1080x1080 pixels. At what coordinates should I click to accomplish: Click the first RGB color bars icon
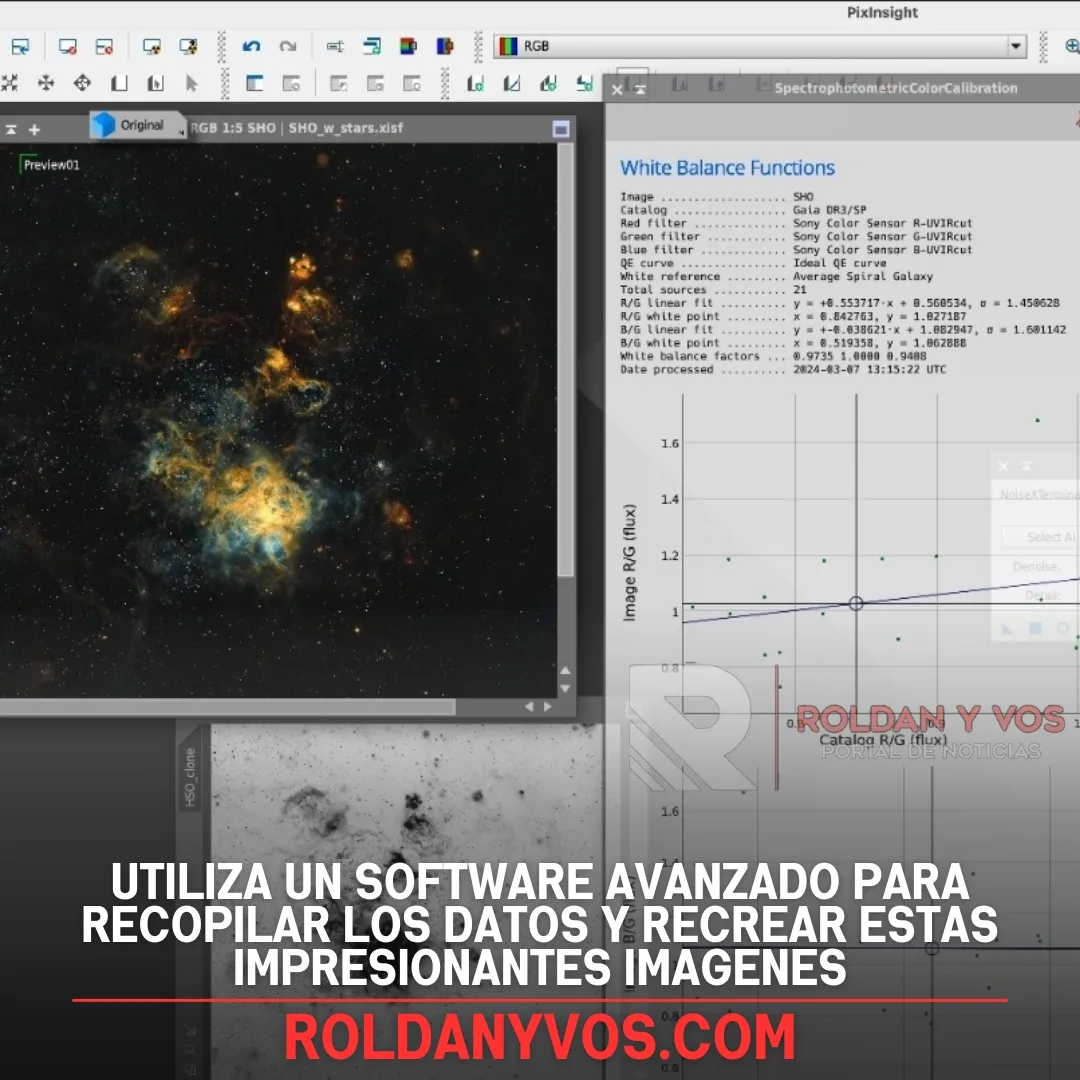[408, 46]
